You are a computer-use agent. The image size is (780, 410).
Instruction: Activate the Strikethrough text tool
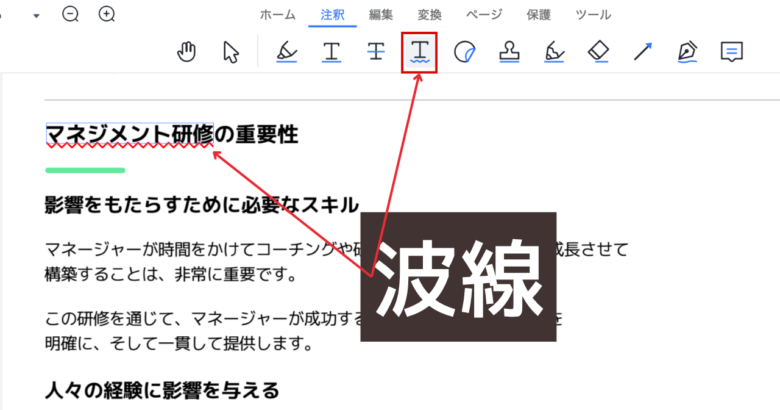point(376,52)
